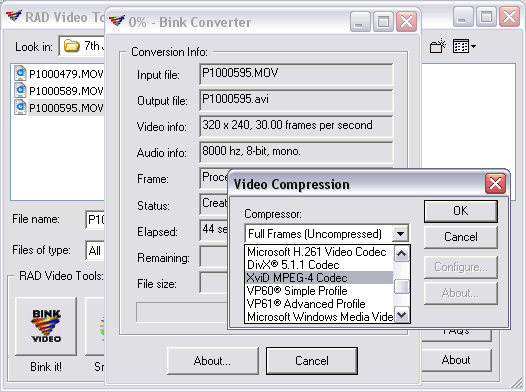Click the Video info field

[296, 126]
